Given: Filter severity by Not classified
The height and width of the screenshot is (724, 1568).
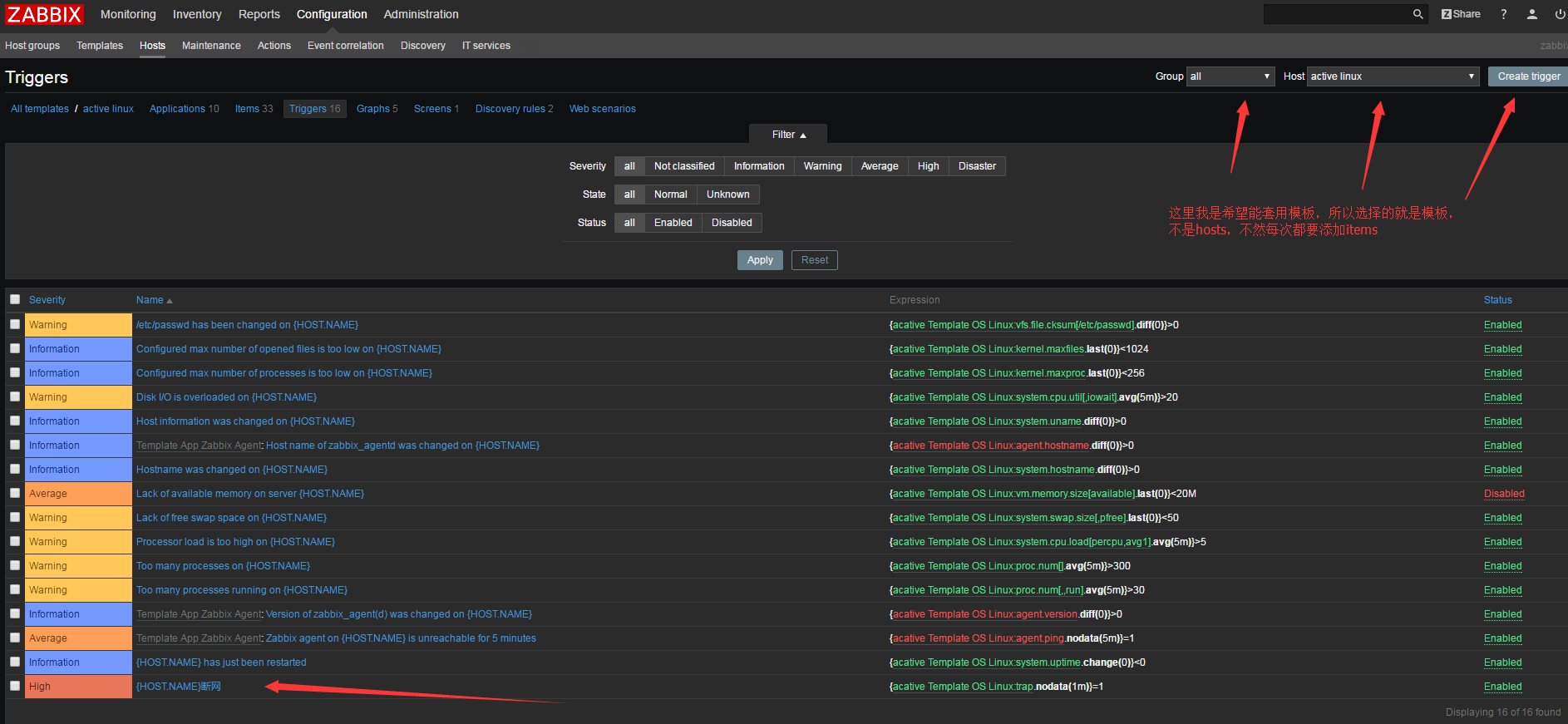Looking at the screenshot, I should [684, 166].
